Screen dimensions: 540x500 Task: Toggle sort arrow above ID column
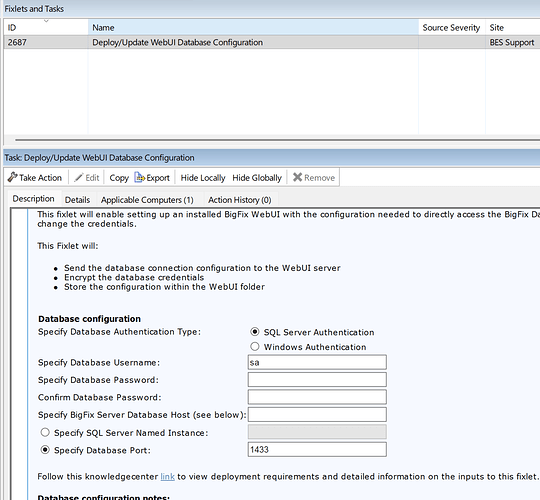coord(46,21)
